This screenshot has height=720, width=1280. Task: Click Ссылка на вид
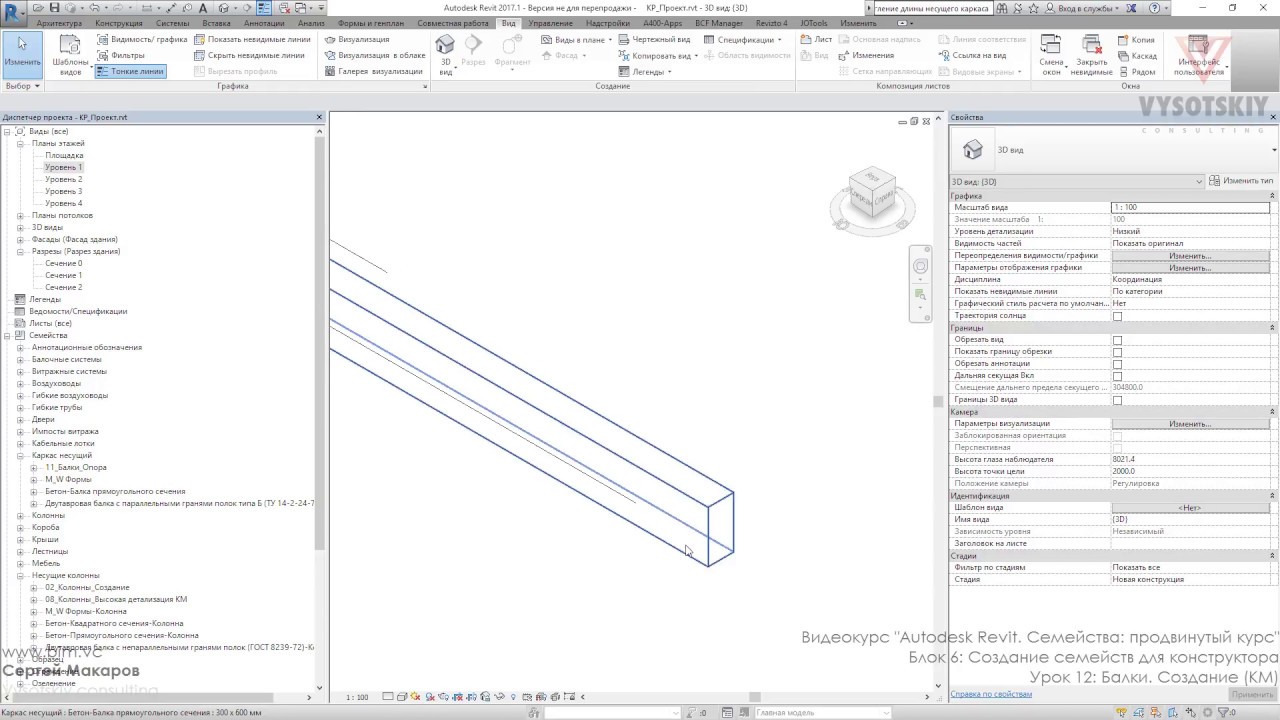[972, 56]
